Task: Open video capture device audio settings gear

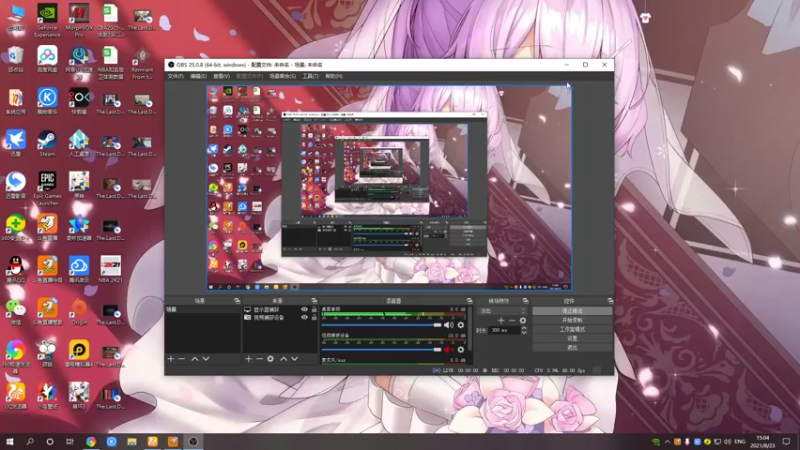Action: point(461,349)
